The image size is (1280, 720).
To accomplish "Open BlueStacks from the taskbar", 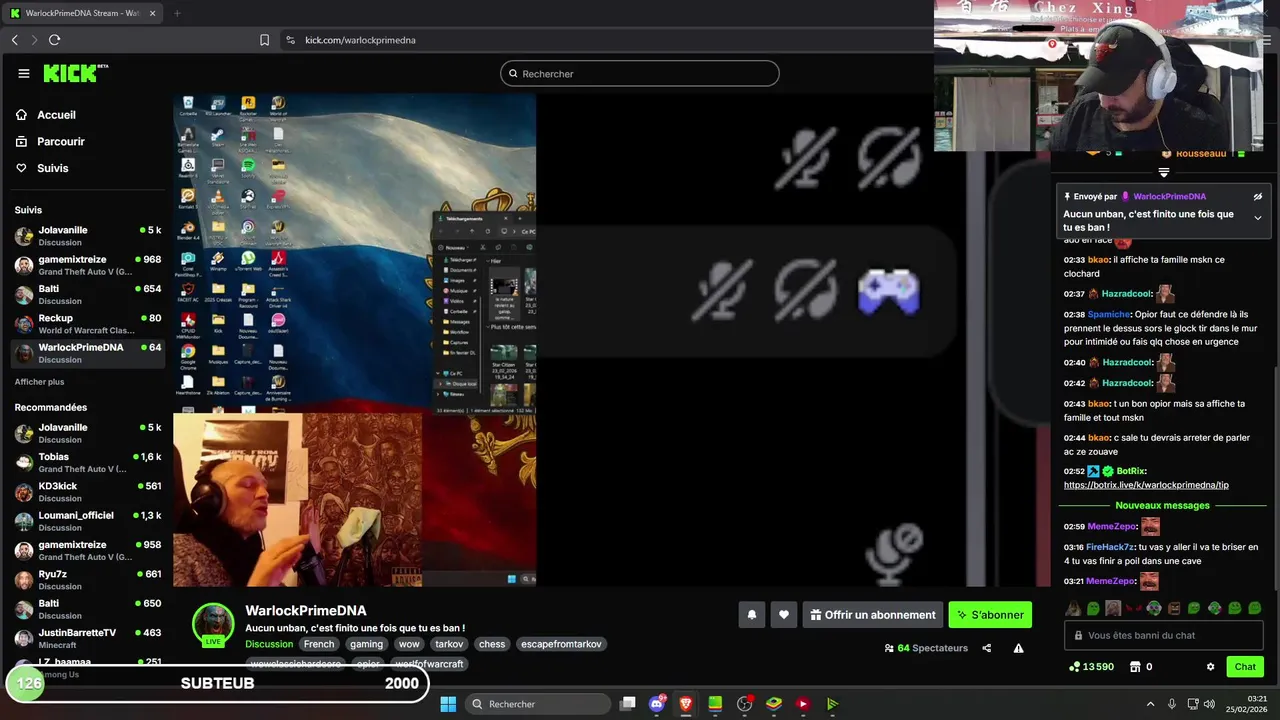I will 774,704.
